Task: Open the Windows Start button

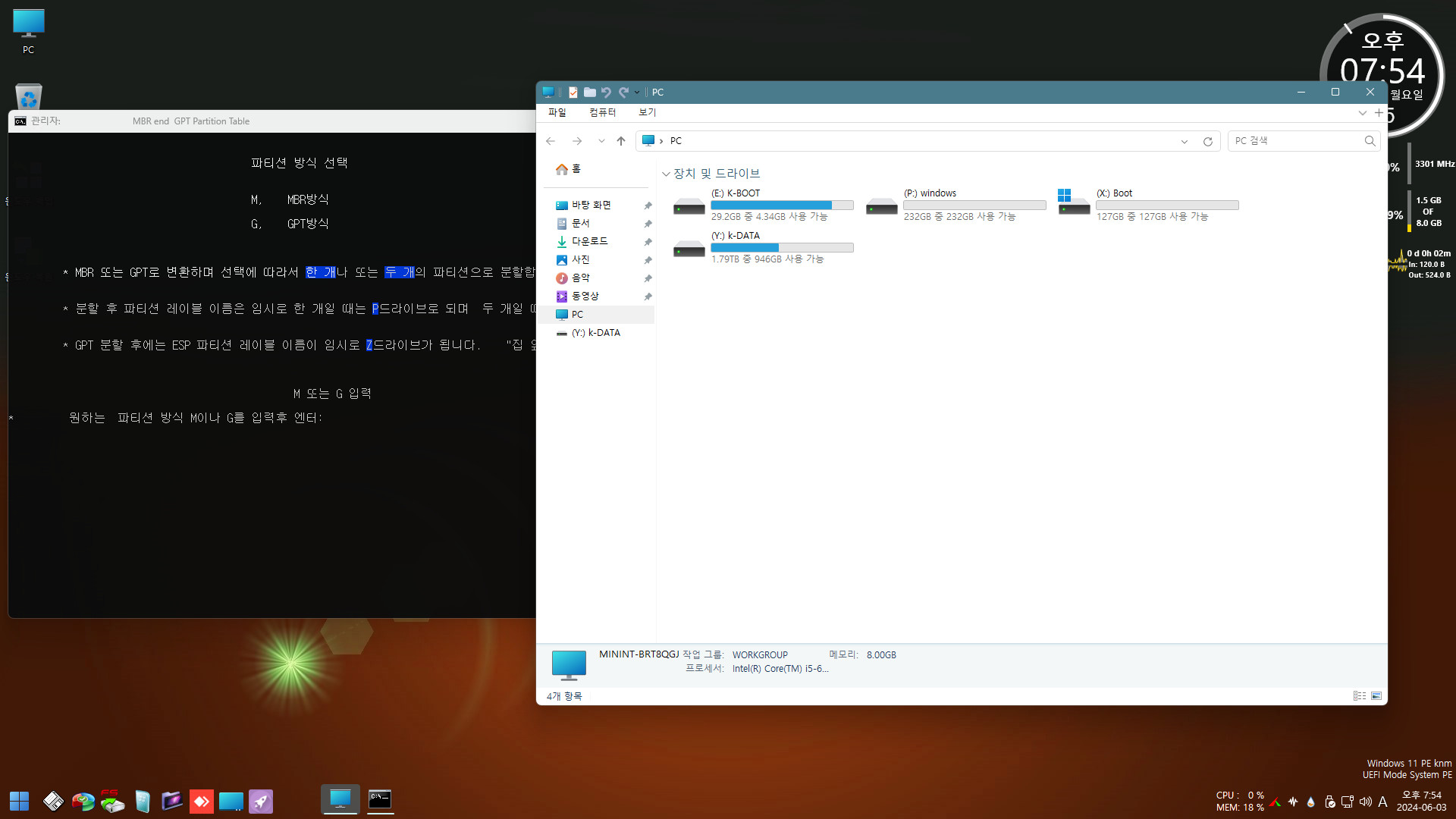Action: pyautogui.click(x=19, y=801)
